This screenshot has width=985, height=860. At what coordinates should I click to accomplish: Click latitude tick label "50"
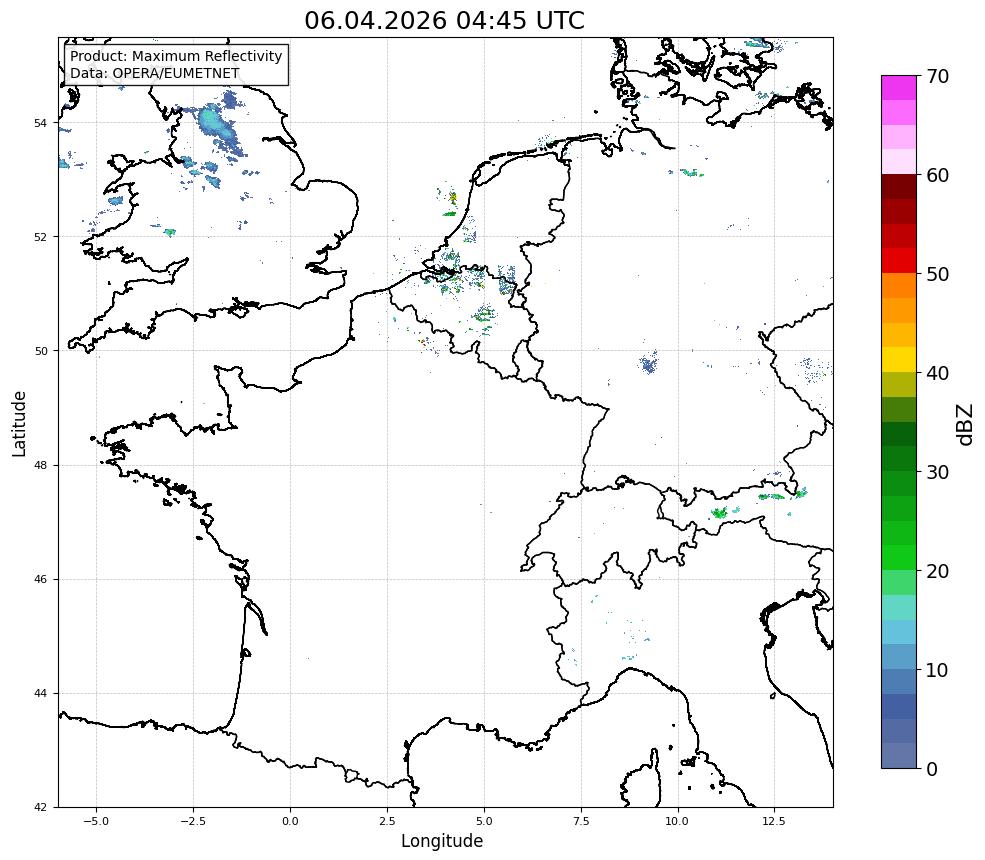pos(40,351)
